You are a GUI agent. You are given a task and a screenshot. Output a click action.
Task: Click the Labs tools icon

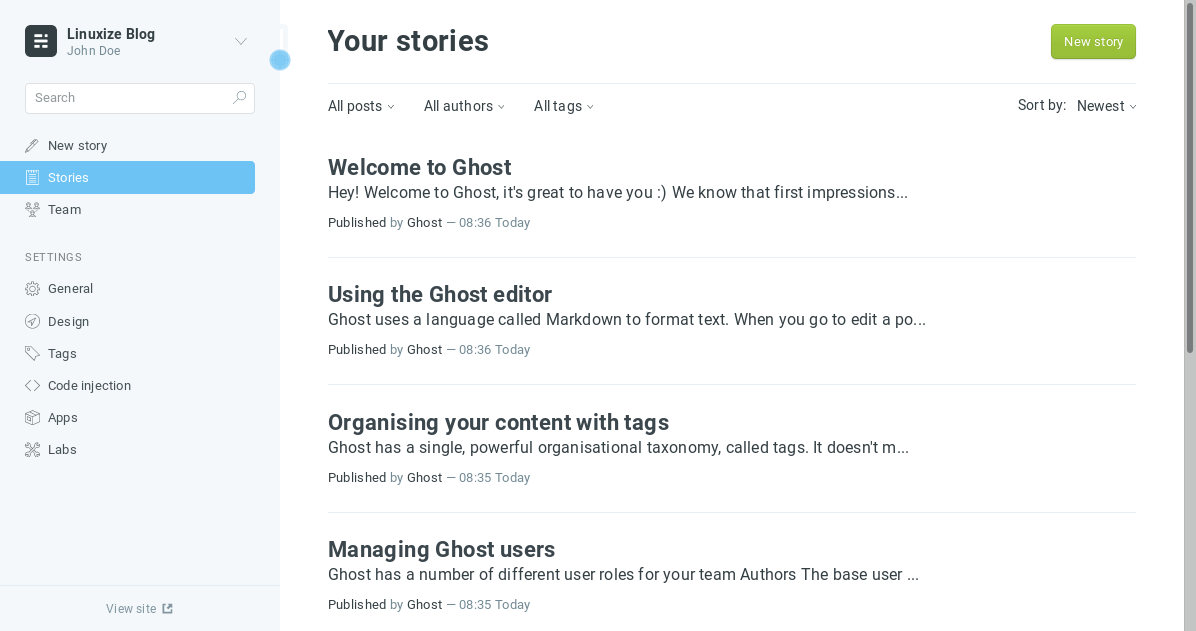pos(32,449)
